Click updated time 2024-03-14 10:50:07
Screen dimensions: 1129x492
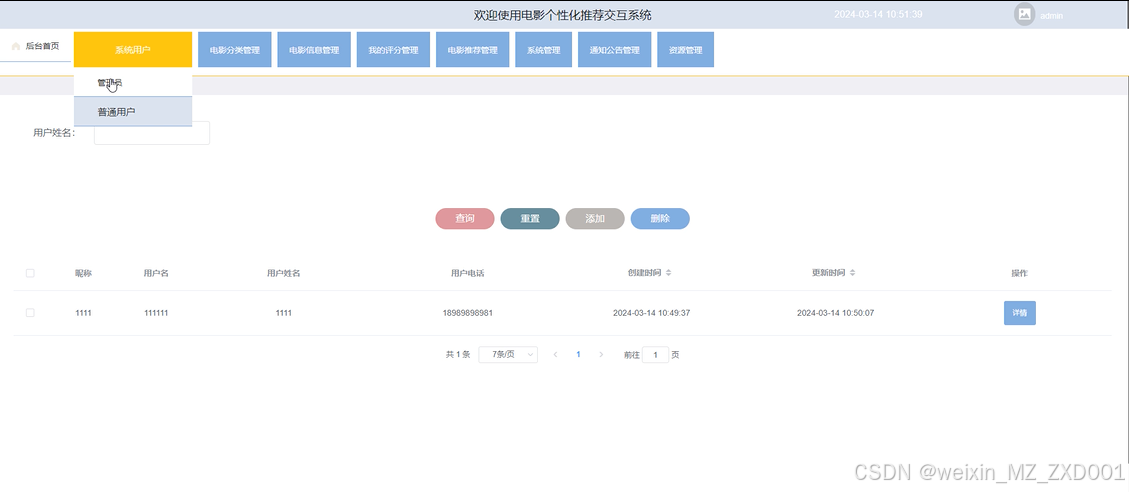(x=835, y=313)
